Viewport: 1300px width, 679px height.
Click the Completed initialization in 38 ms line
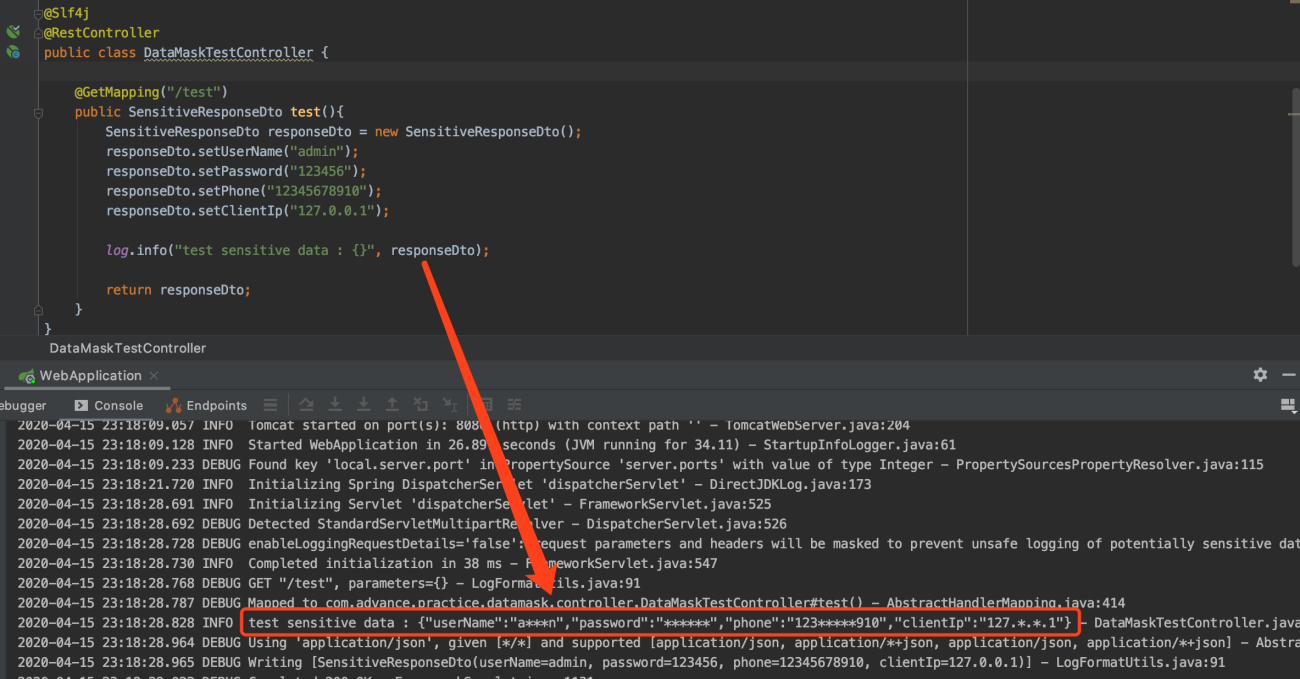(x=367, y=563)
